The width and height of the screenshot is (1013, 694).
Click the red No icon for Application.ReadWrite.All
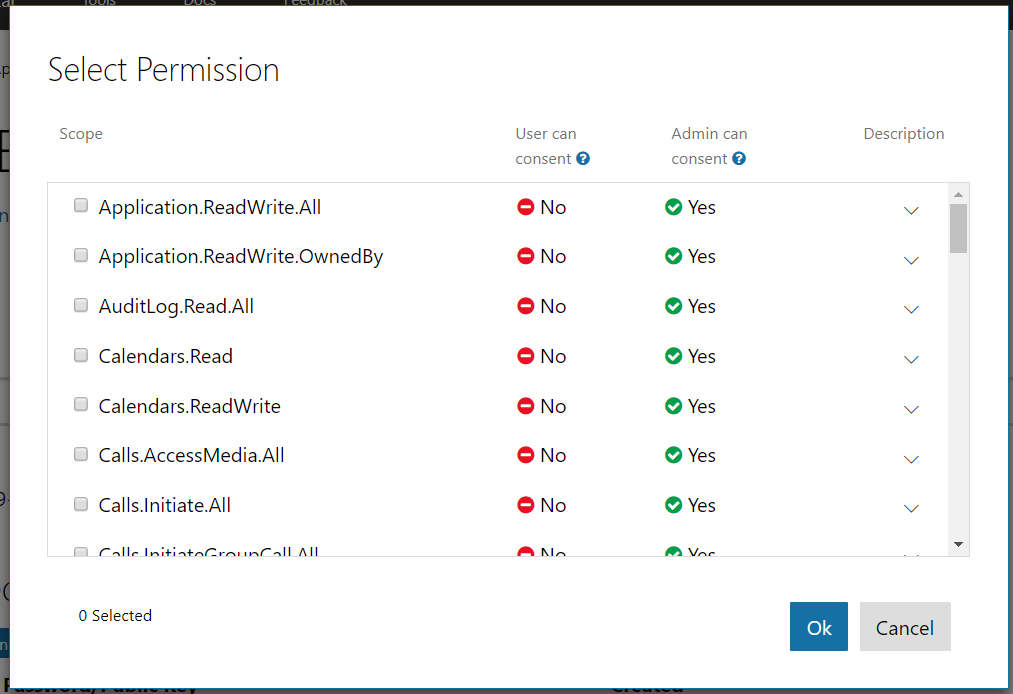tap(526, 207)
